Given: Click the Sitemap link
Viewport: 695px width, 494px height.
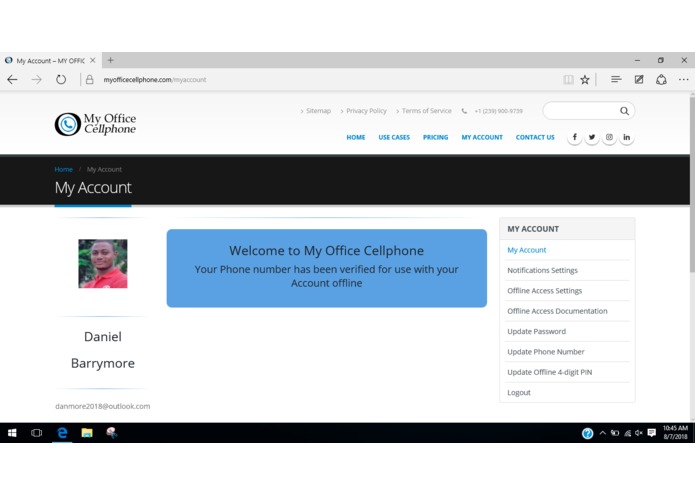Looking at the screenshot, I should (x=318, y=111).
